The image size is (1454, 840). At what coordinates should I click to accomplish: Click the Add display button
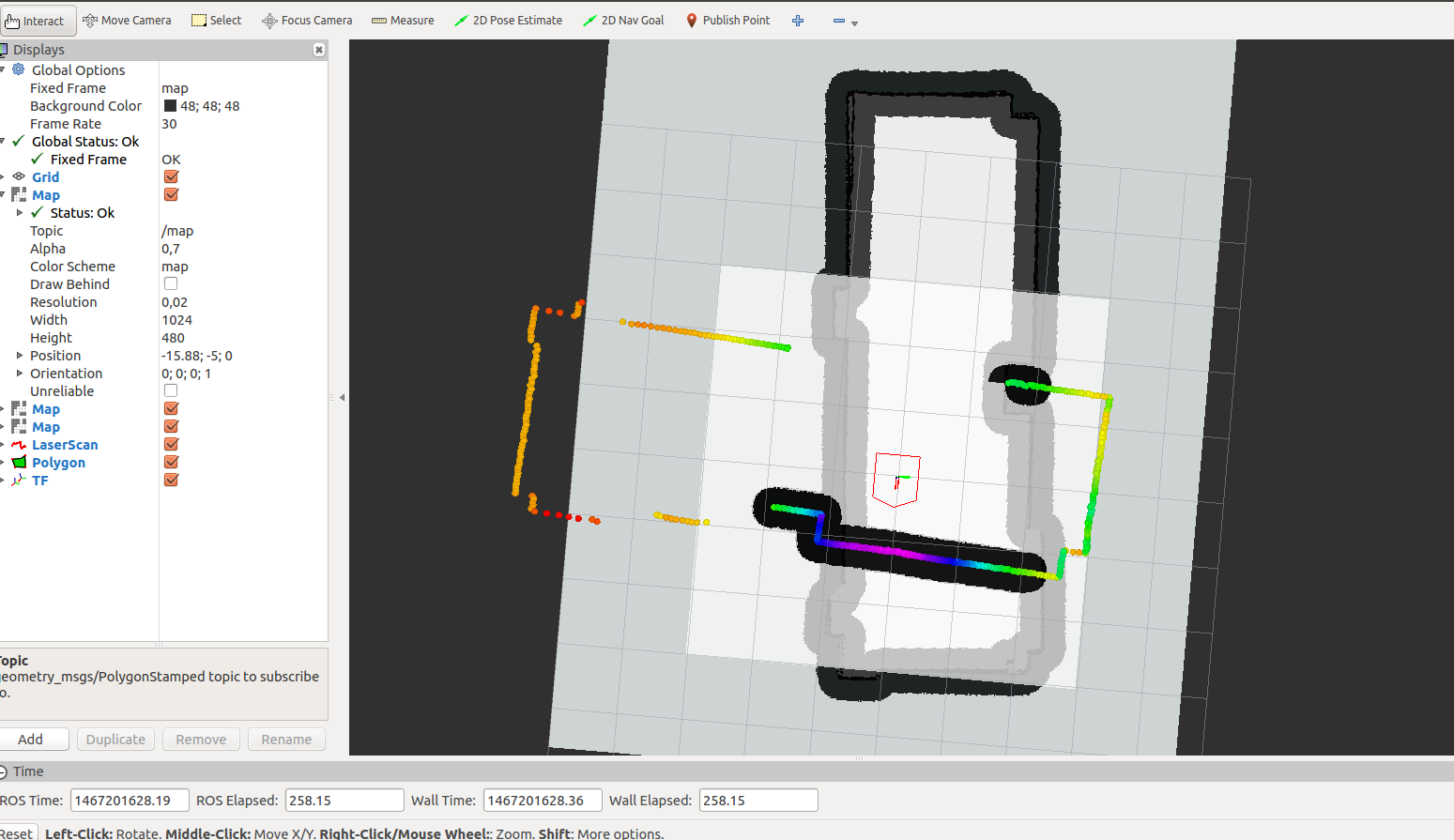[x=33, y=740]
